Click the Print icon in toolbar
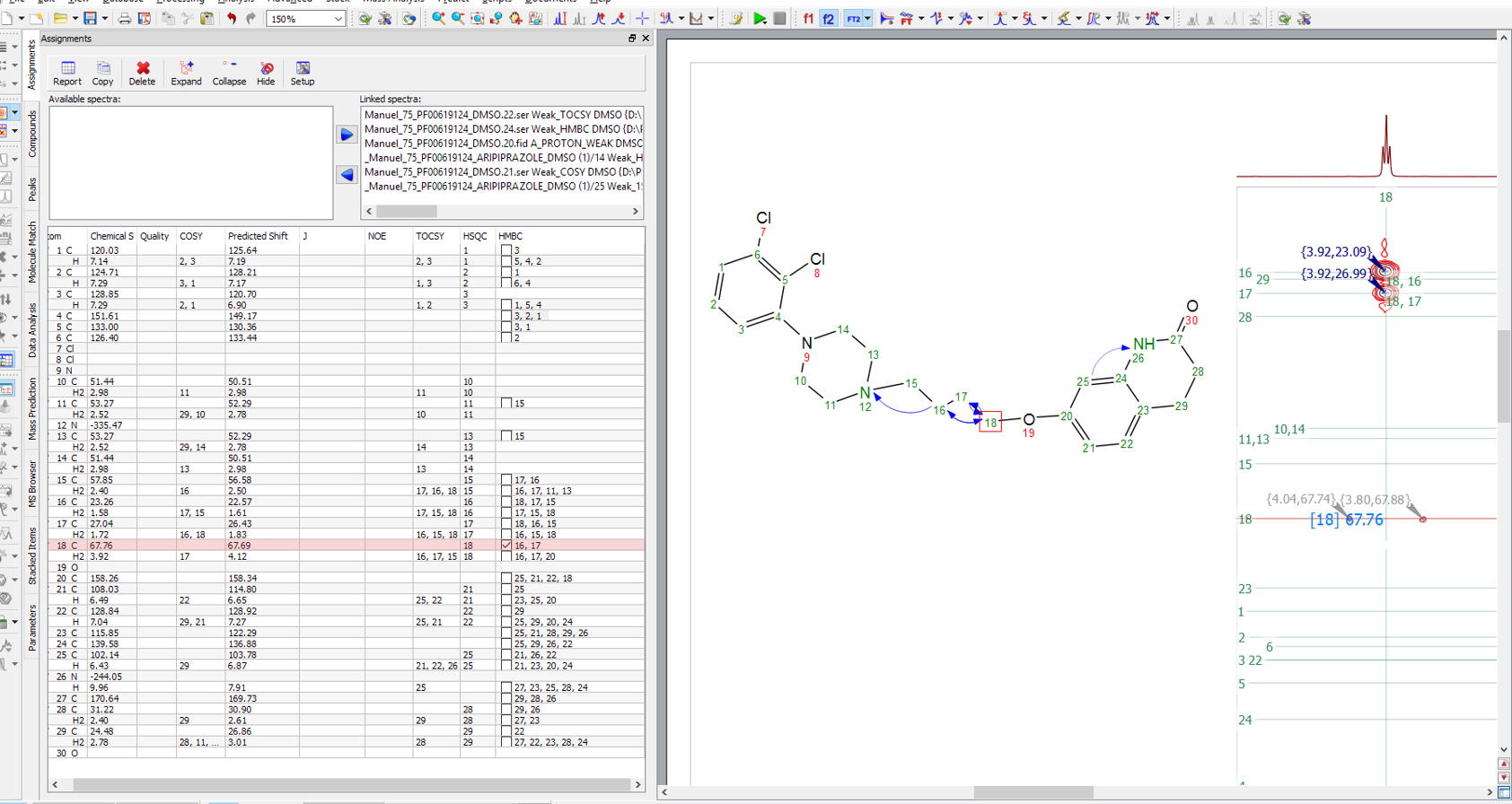This screenshot has width=1512, height=804. (x=125, y=18)
